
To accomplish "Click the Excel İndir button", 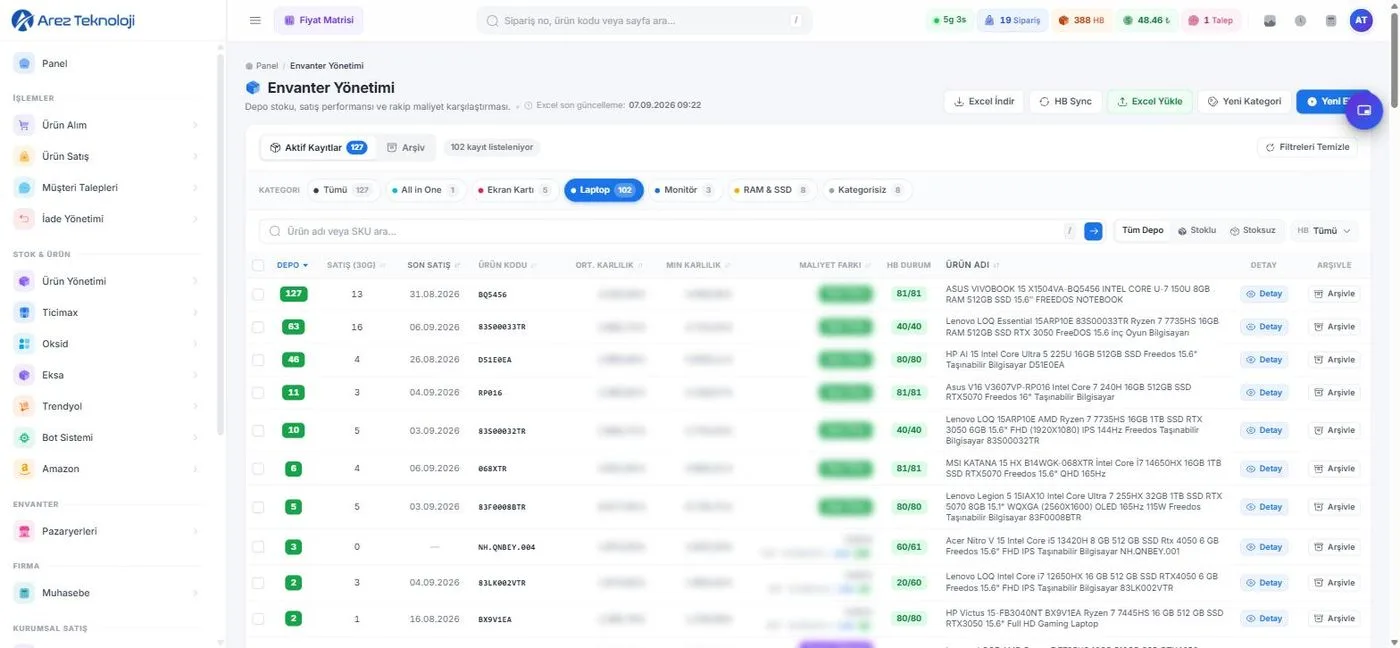I will (x=983, y=101).
